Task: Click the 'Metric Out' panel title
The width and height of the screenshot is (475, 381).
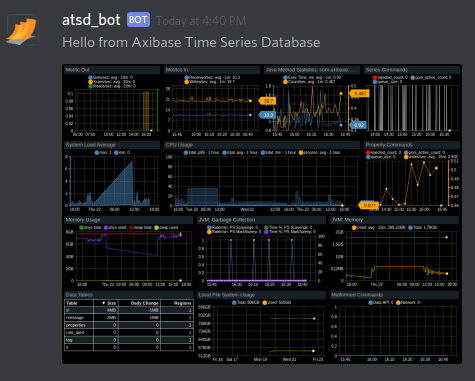Action: (x=77, y=70)
